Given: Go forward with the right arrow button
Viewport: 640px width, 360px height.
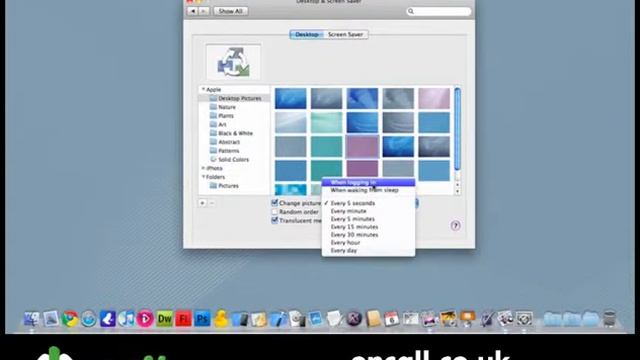Looking at the screenshot, I should click(x=204, y=11).
